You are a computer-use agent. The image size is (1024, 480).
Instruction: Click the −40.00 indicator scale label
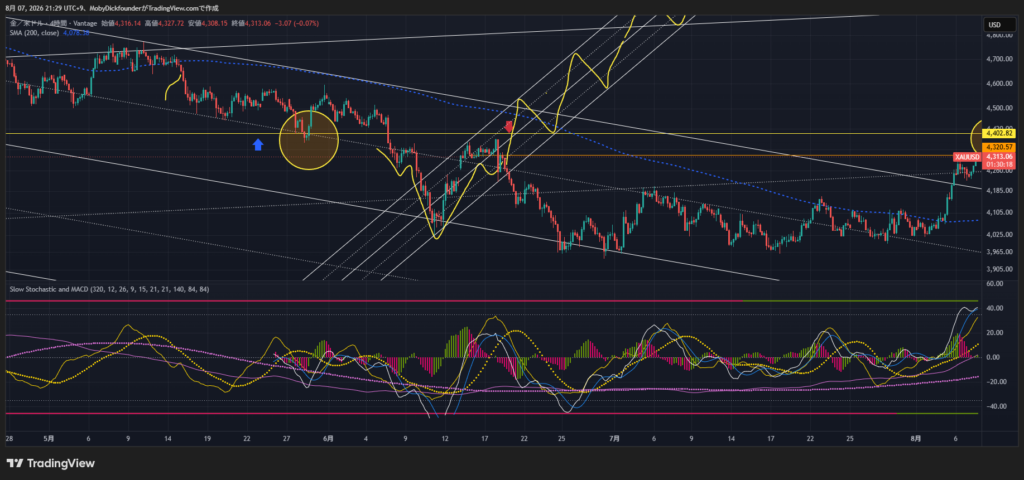tap(995, 406)
